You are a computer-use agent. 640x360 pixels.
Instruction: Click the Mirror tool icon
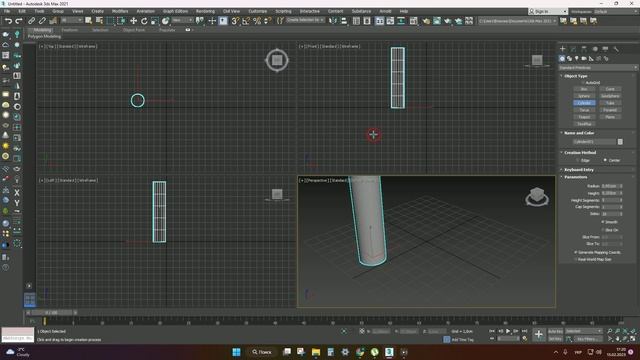click(333, 21)
